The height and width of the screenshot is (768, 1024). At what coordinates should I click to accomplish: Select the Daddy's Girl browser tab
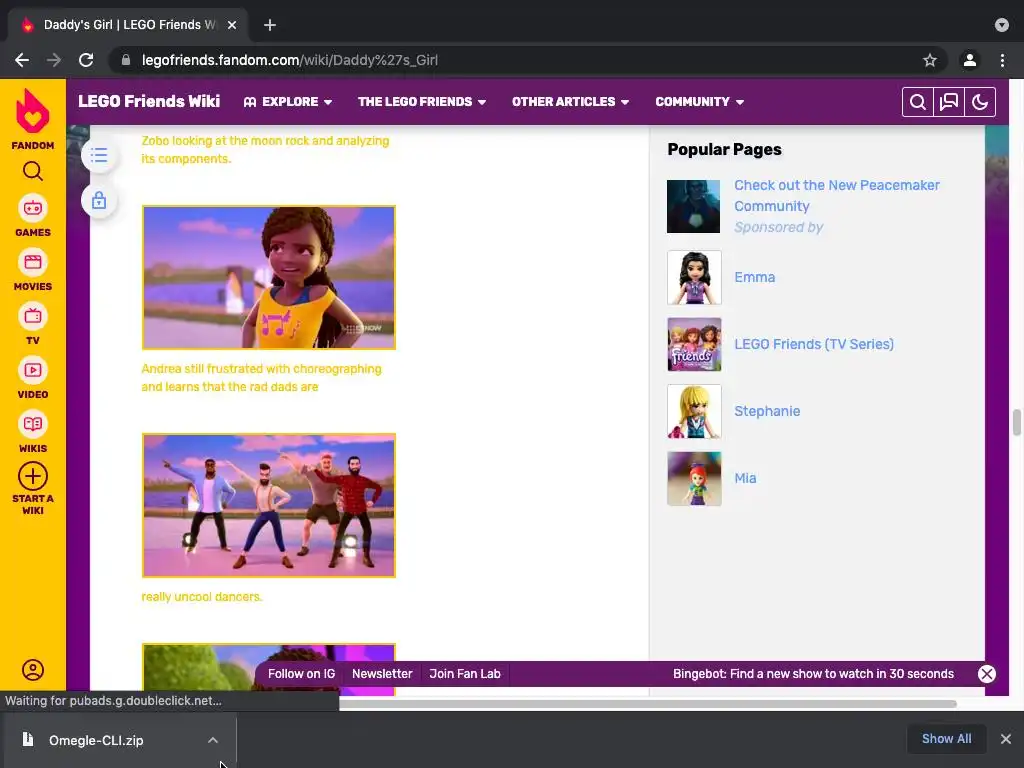[x=127, y=25]
